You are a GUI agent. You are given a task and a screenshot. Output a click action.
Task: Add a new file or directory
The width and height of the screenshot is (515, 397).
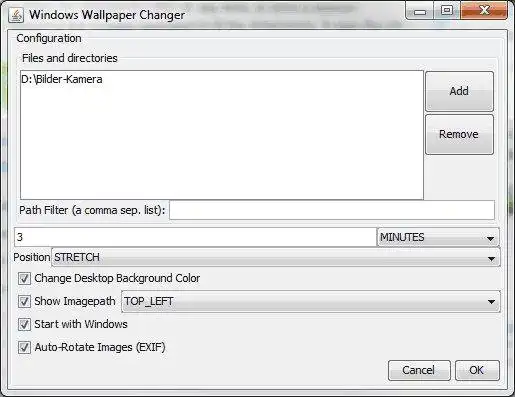pos(459,91)
